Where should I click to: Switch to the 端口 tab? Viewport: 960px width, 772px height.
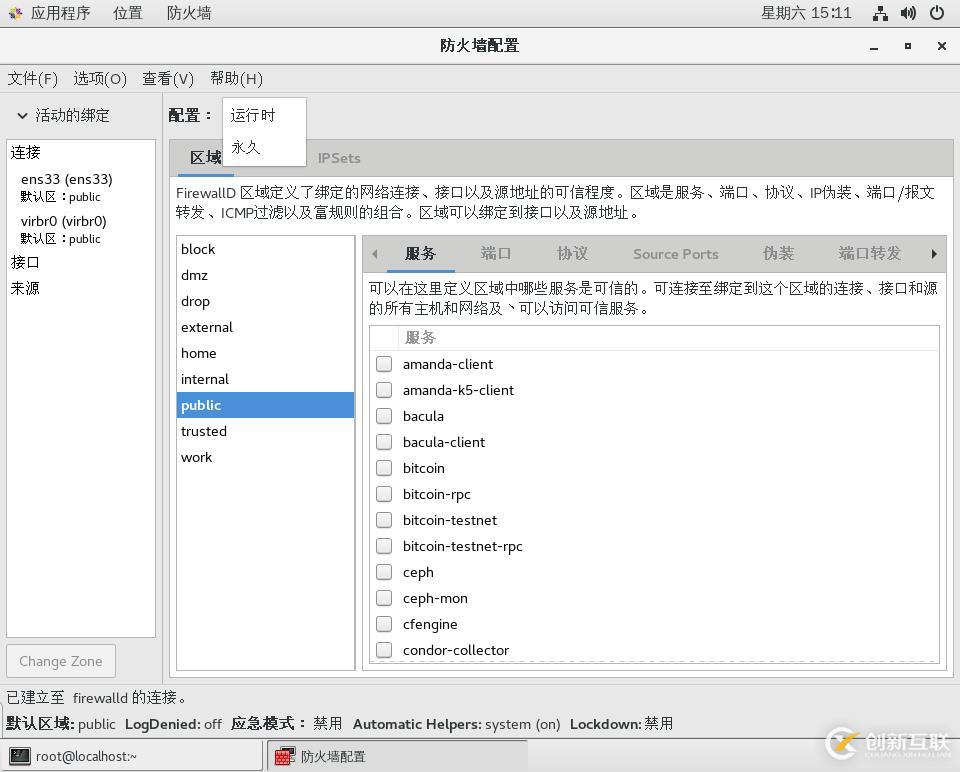[x=496, y=253]
